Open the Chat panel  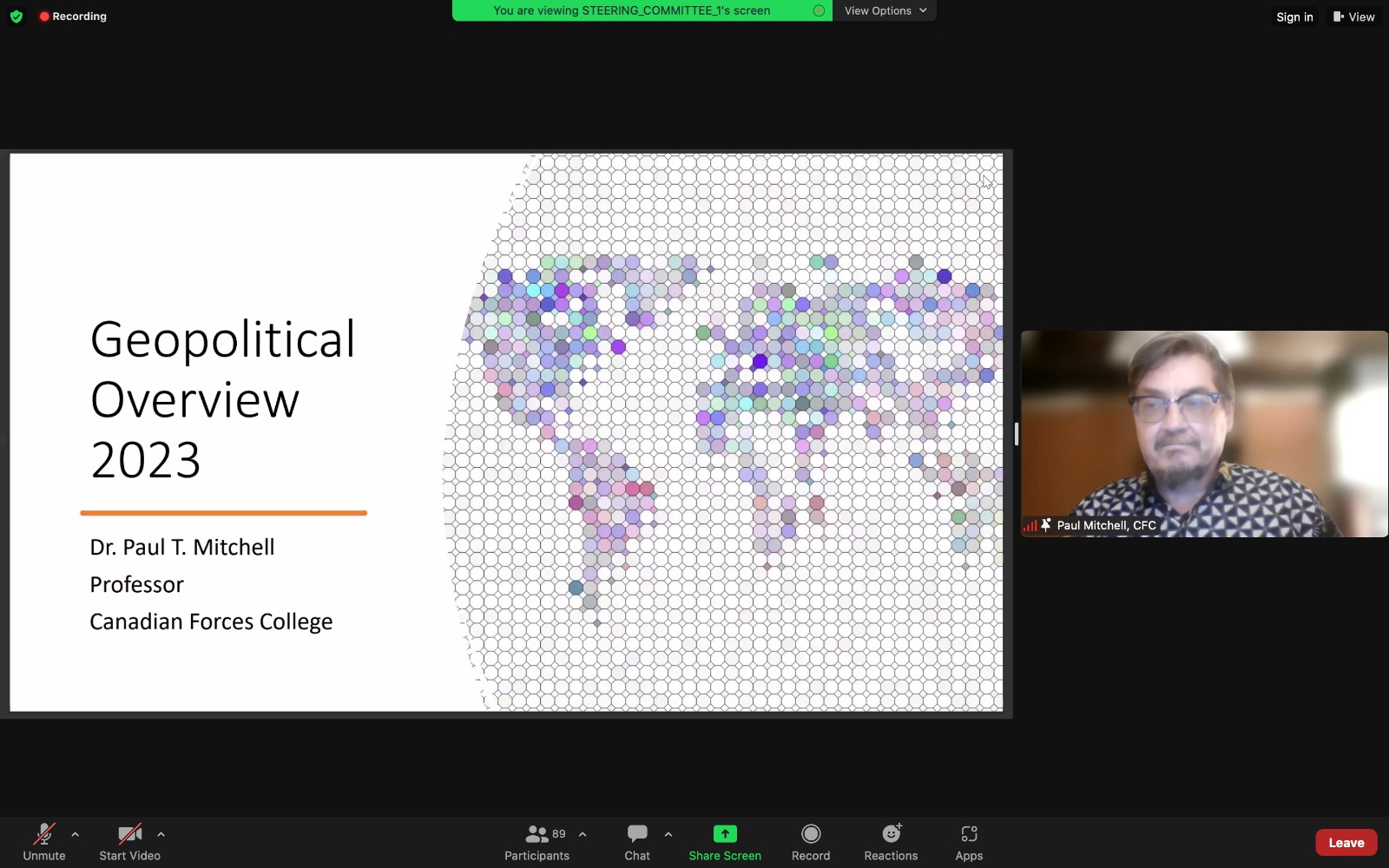(637, 842)
